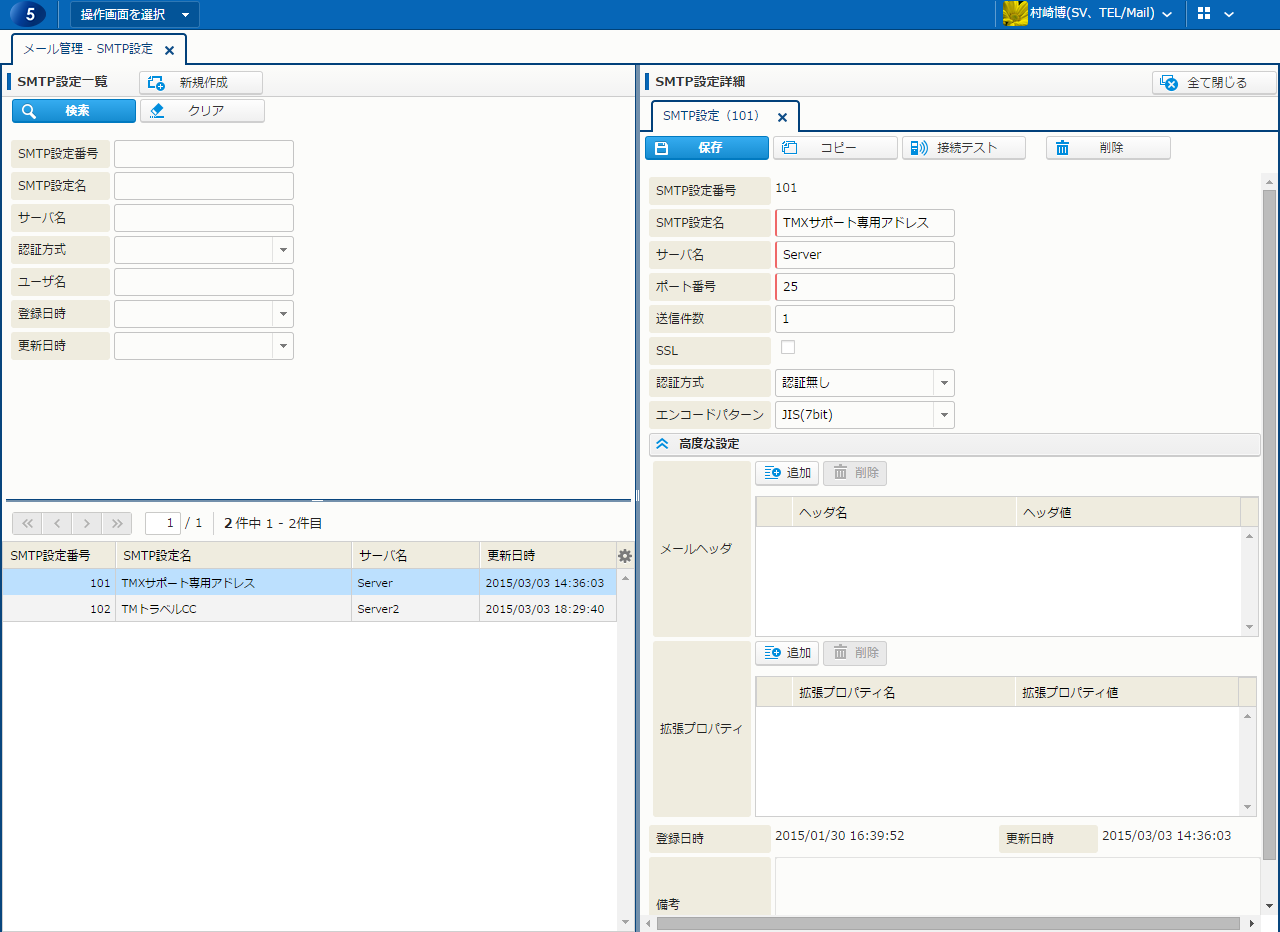Click the SMTP設定番号 search input field
Viewport: 1280px width, 932px height.
[x=204, y=154]
